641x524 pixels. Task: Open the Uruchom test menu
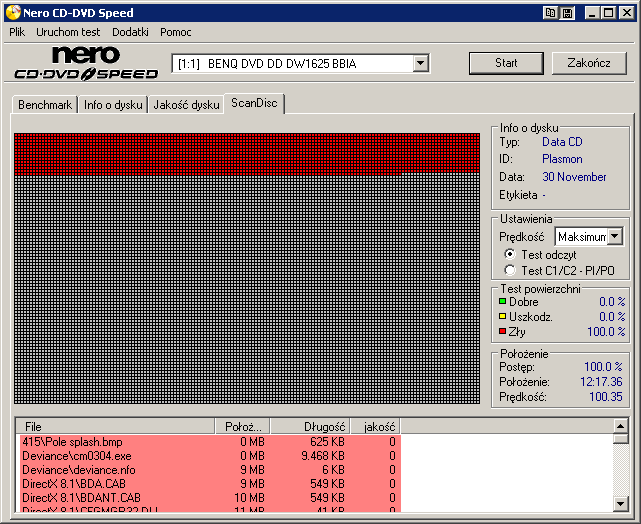pos(68,32)
